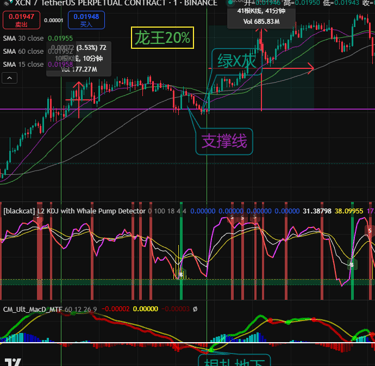The image size is (375, 366).
Task: Click the TradingView logo at the bottom left
Action: coord(13,362)
